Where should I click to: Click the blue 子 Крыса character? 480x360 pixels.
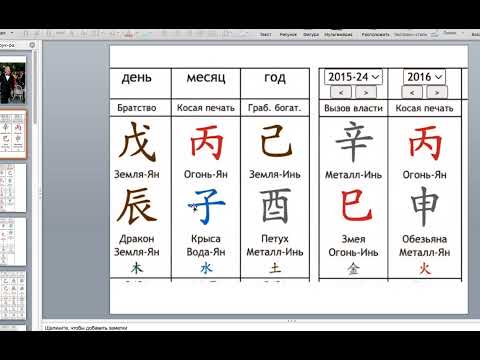[207, 206]
